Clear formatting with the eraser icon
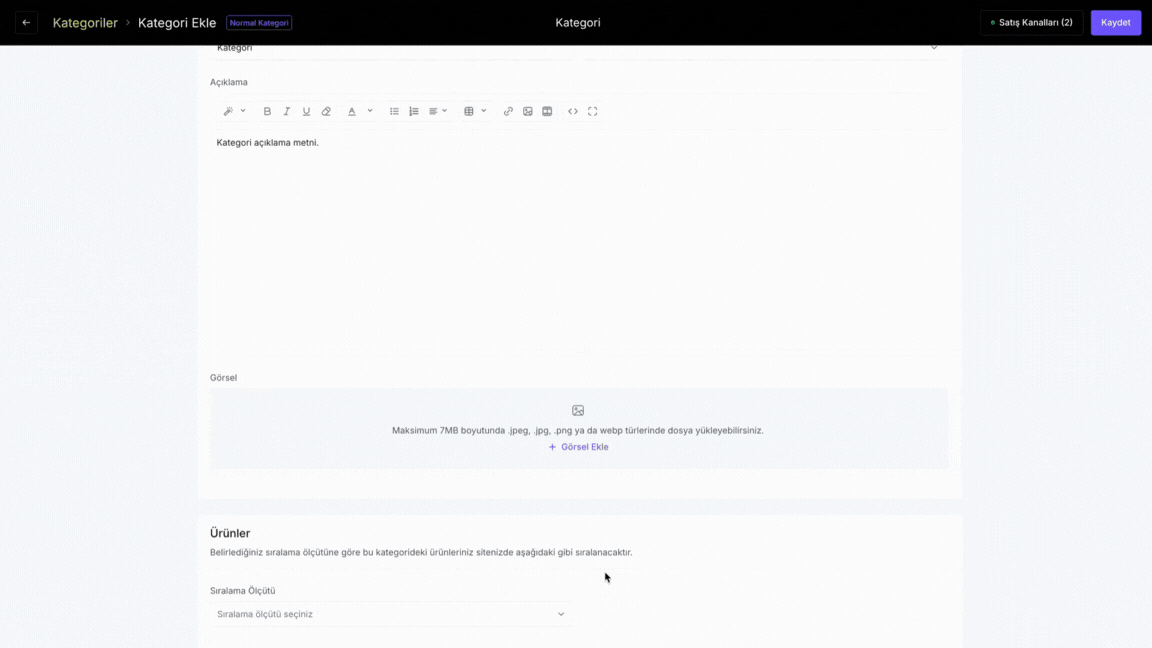The height and width of the screenshot is (648, 1152). (326, 112)
